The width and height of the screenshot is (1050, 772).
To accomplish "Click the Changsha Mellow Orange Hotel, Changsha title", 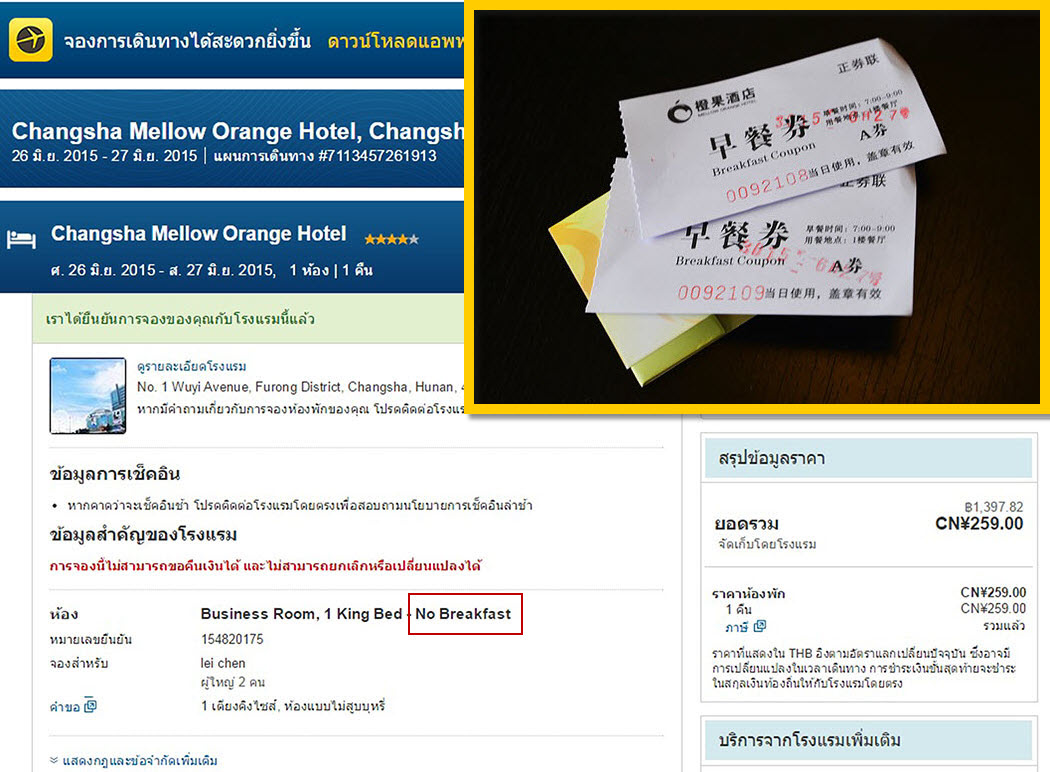I will point(238,131).
